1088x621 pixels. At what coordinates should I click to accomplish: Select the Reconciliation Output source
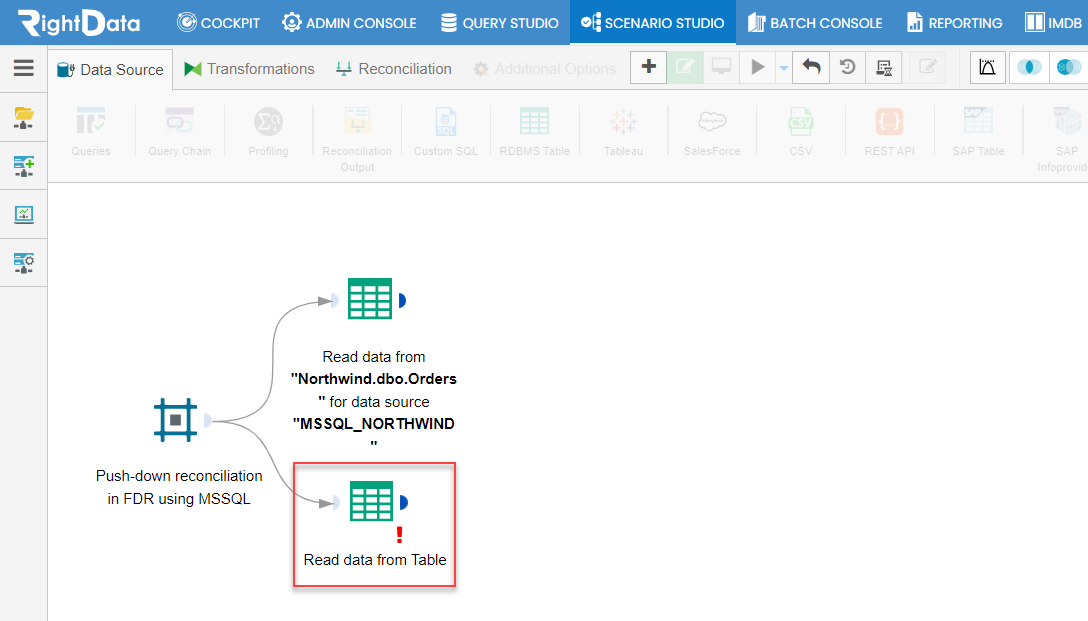(x=357, y=139)
